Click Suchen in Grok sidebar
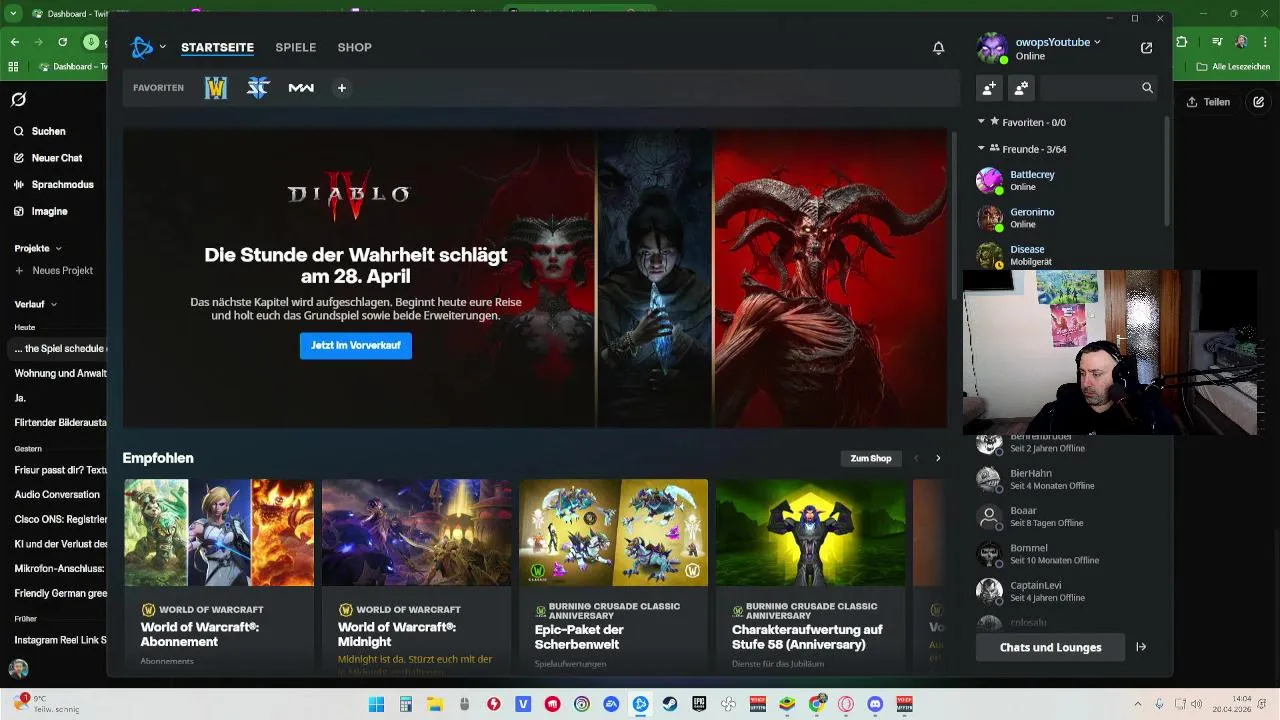The image size is (1280, 720). pyautogui.click(x=40, y=131)
